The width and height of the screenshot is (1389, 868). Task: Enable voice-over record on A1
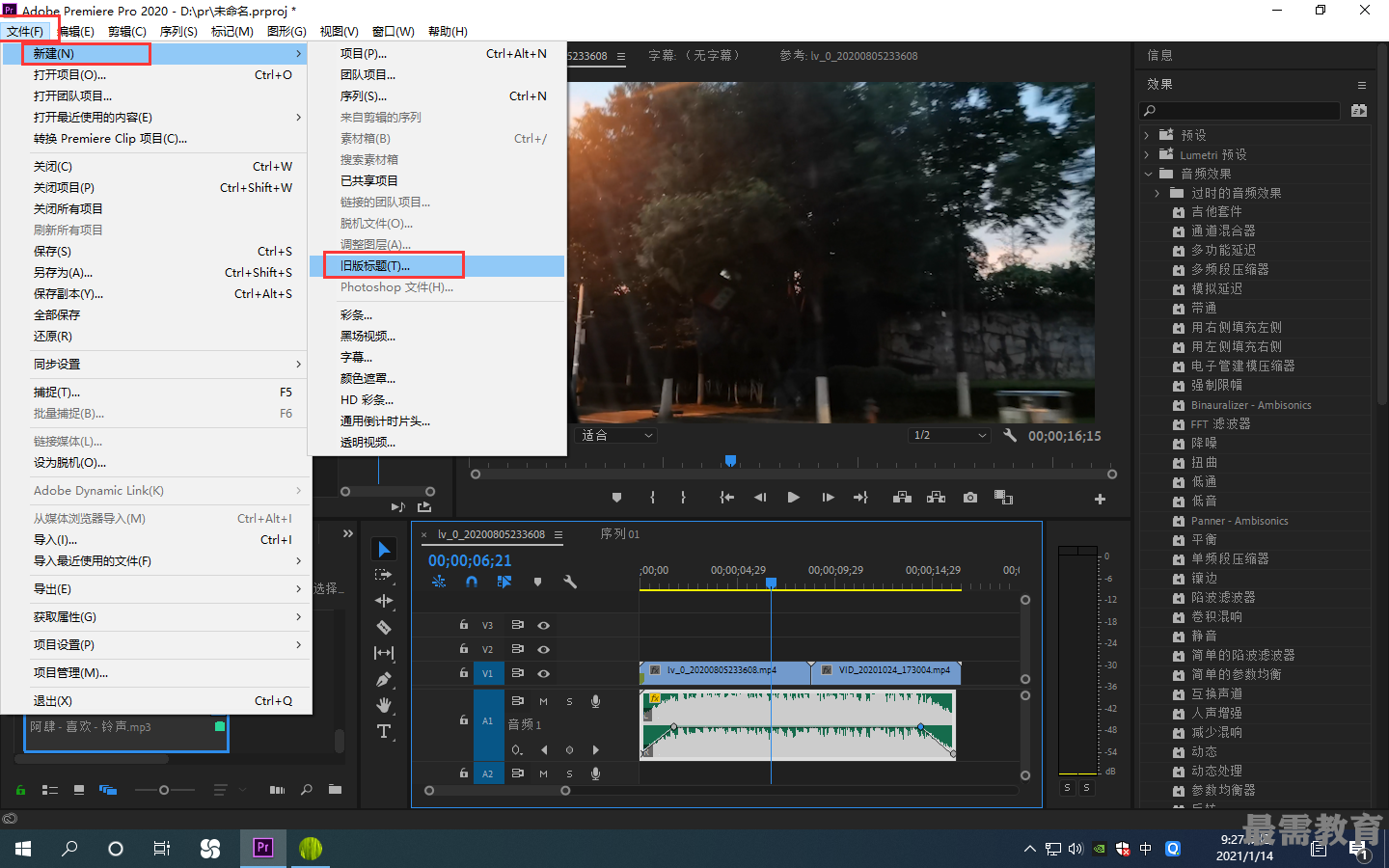click(595, 701)
